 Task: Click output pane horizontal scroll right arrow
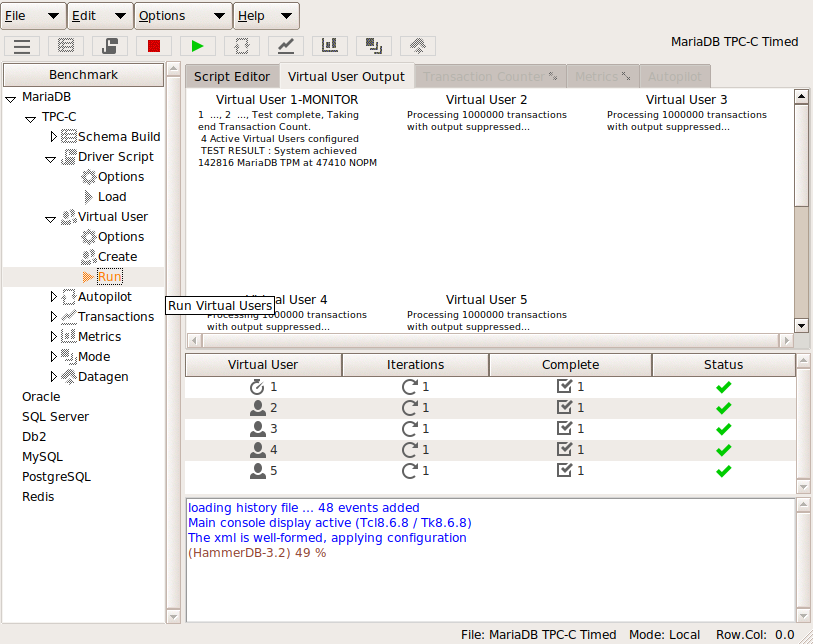click(x=787, y=341)
